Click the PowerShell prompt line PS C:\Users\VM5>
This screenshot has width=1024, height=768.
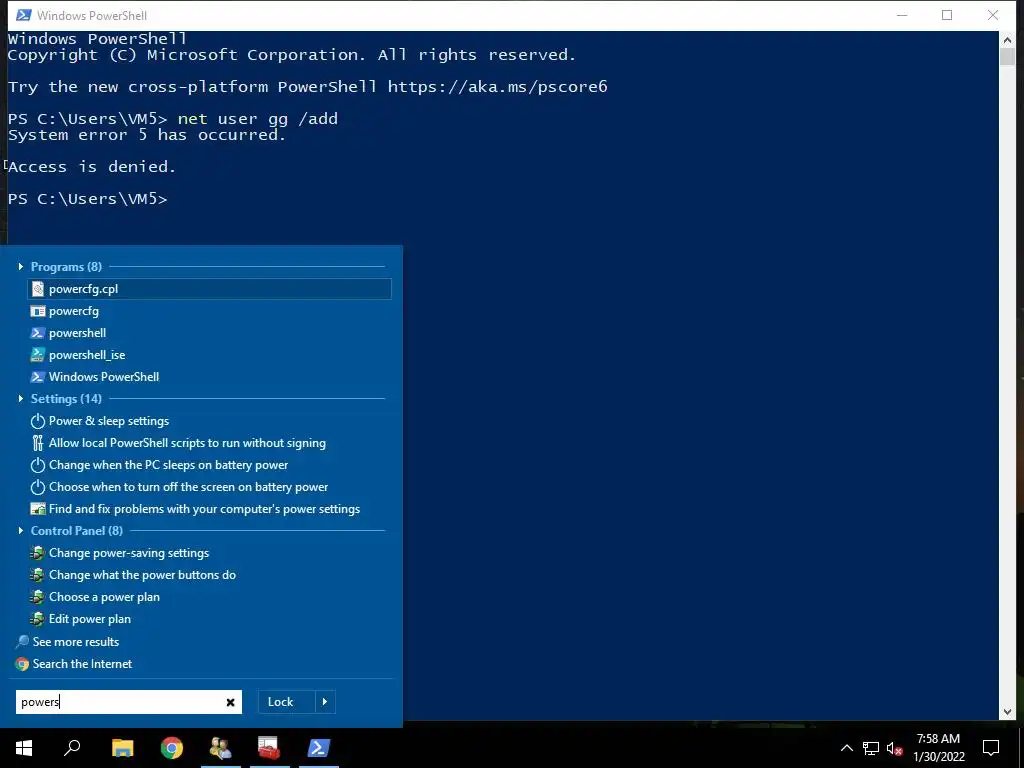[88, 199]
